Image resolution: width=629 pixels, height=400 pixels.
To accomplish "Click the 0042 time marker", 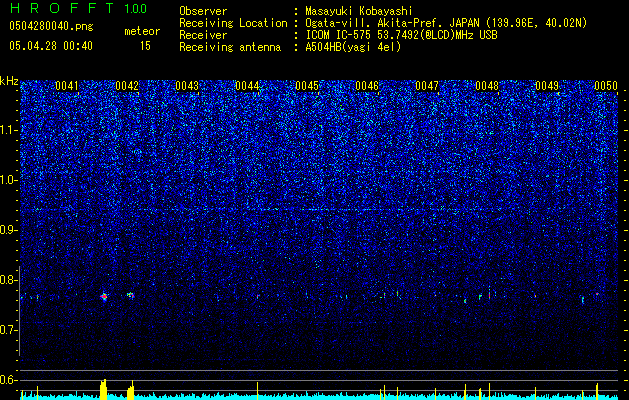I will (127, 86).
